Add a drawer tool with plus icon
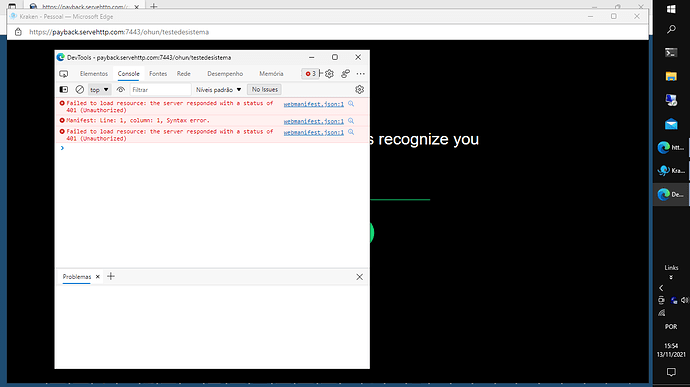This screenshot has width=690, height=387. point(111,276)
